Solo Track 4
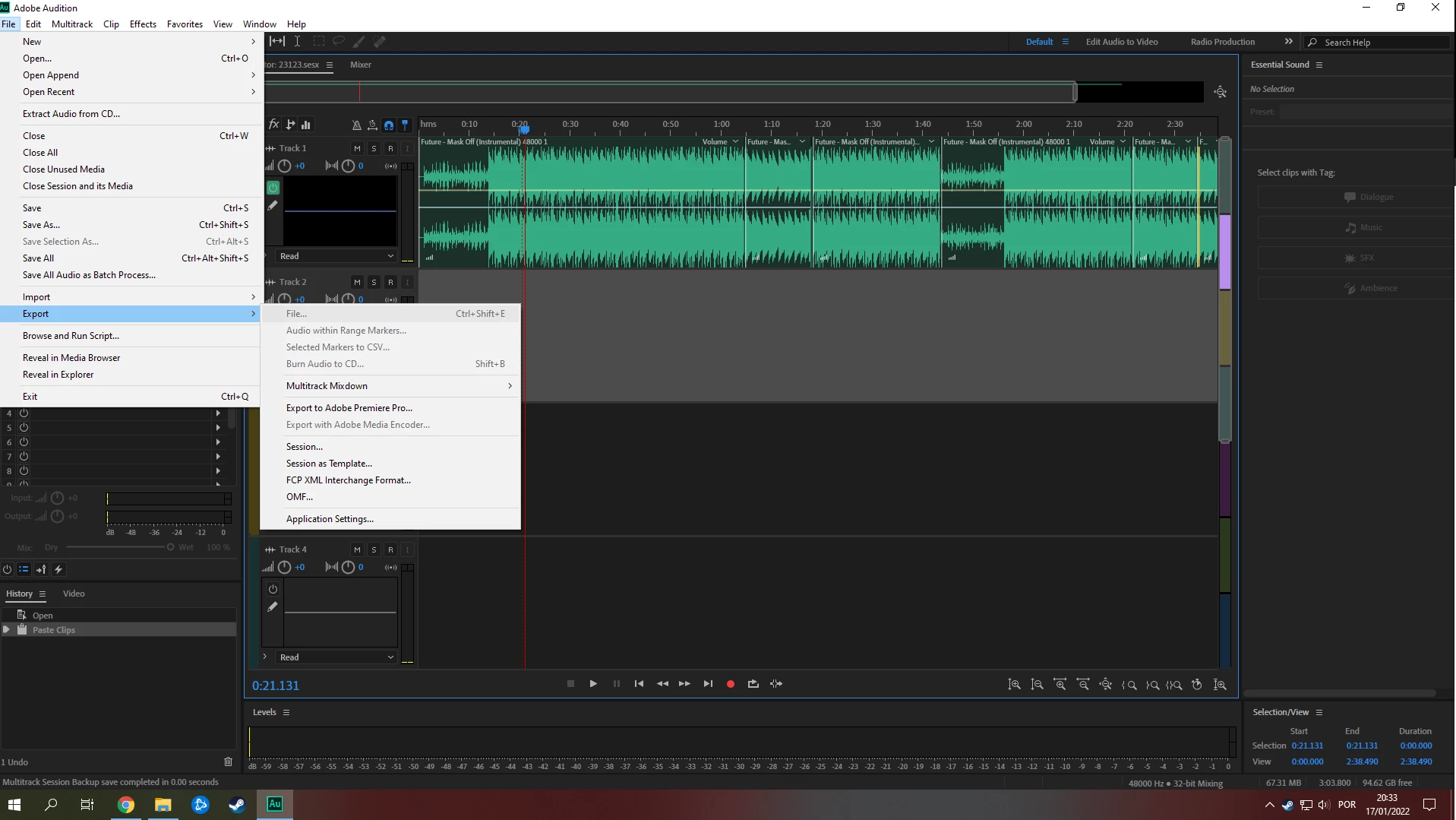Image resolution: width=1456 pixels, height=820 pixels. tap(374, 549)
